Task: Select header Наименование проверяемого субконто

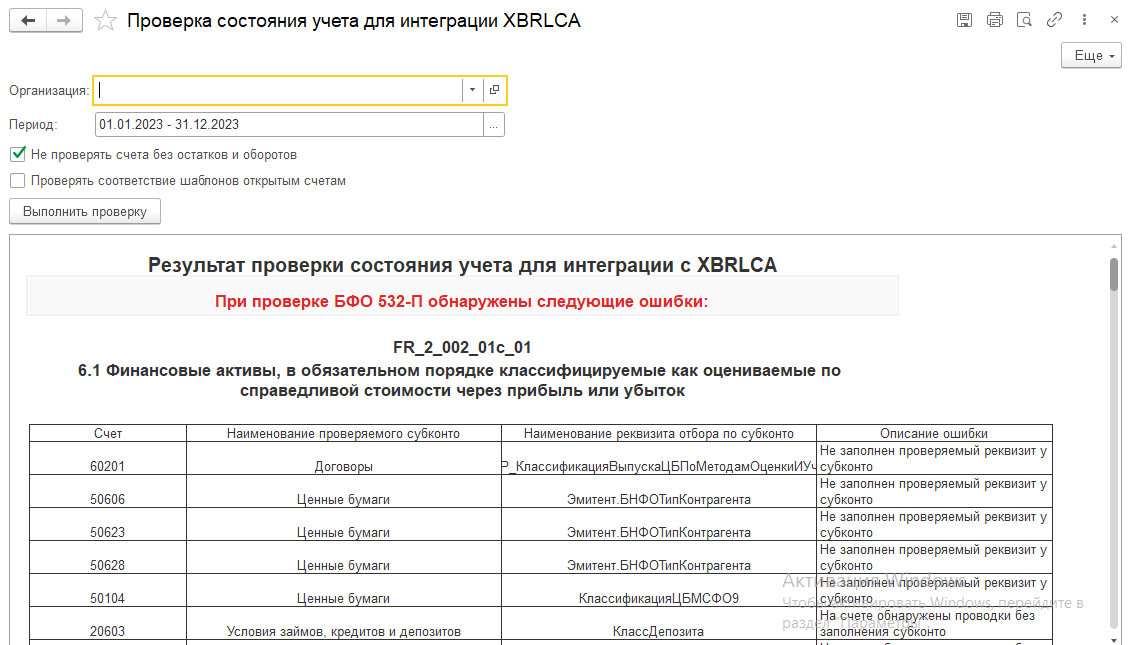Action: (344, 433)
